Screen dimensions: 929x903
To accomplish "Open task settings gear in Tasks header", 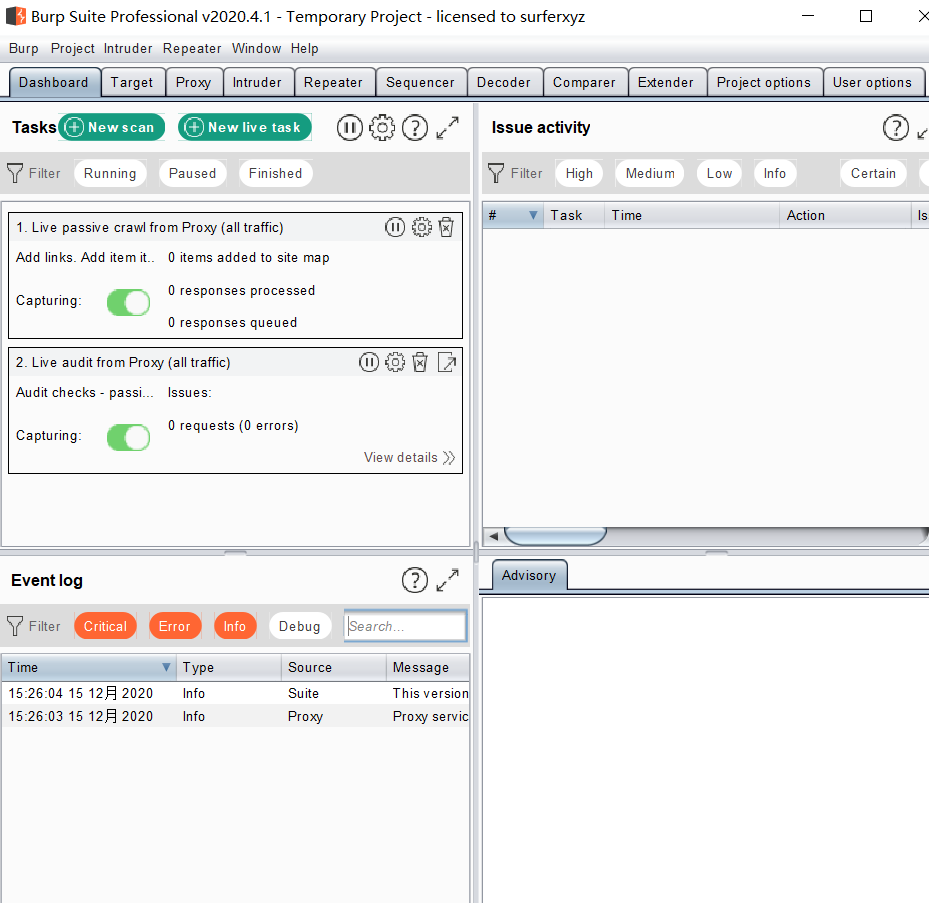I will pos(382,127).
